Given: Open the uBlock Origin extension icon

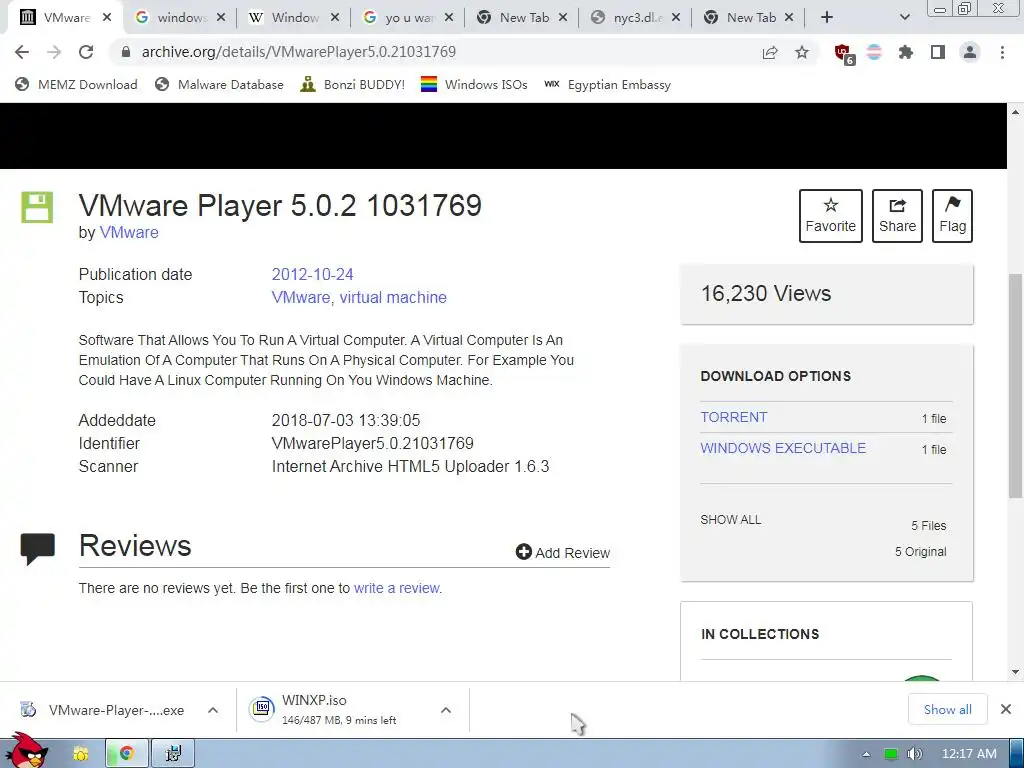Looking at the screenshot, I should click(x=843, y=53).
